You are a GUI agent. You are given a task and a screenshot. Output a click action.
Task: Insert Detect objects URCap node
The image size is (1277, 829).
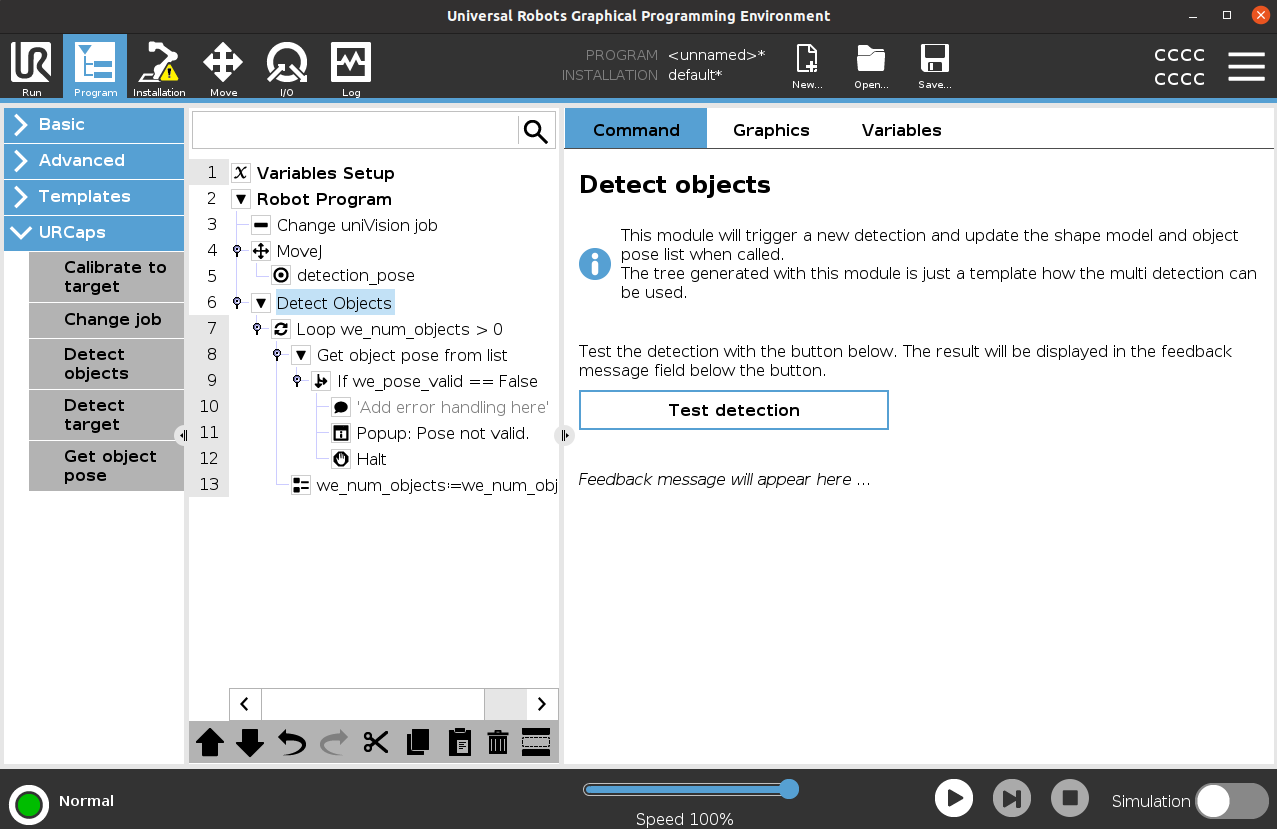pos(106,364)
